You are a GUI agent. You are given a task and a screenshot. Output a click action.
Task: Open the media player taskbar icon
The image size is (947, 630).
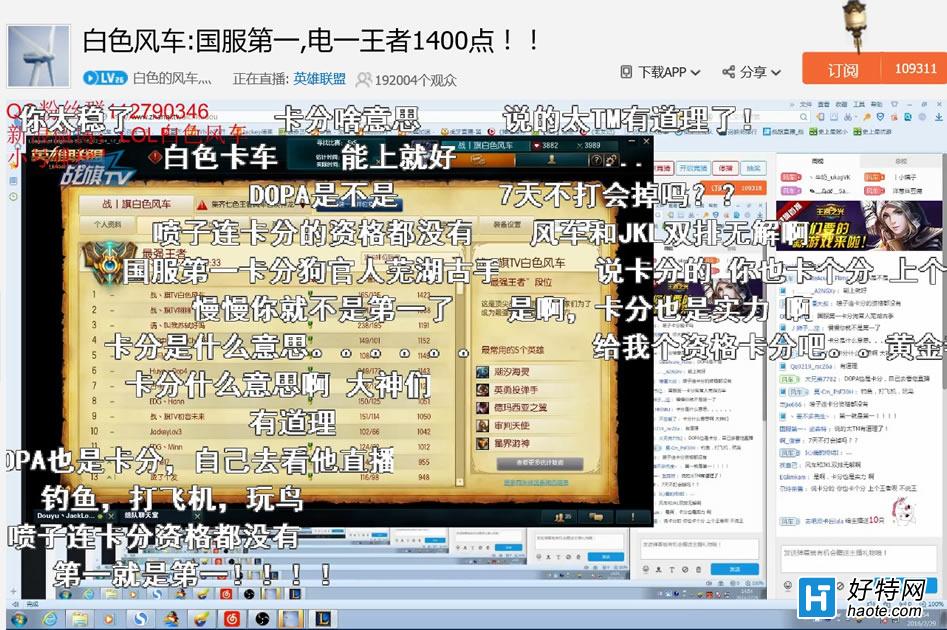tap(109, 619)
